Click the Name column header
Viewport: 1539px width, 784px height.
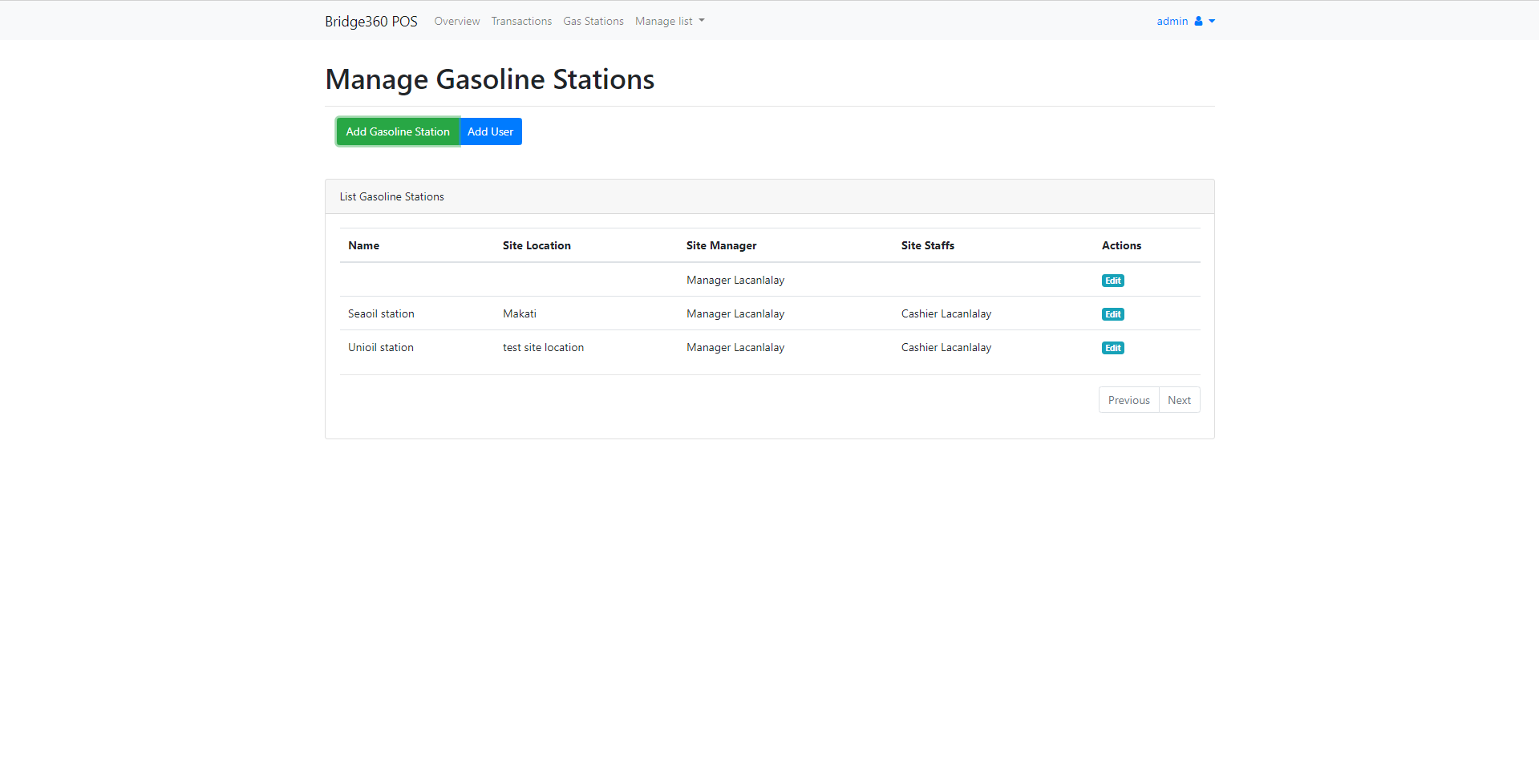pyautogui.click(x=363, y=245)
